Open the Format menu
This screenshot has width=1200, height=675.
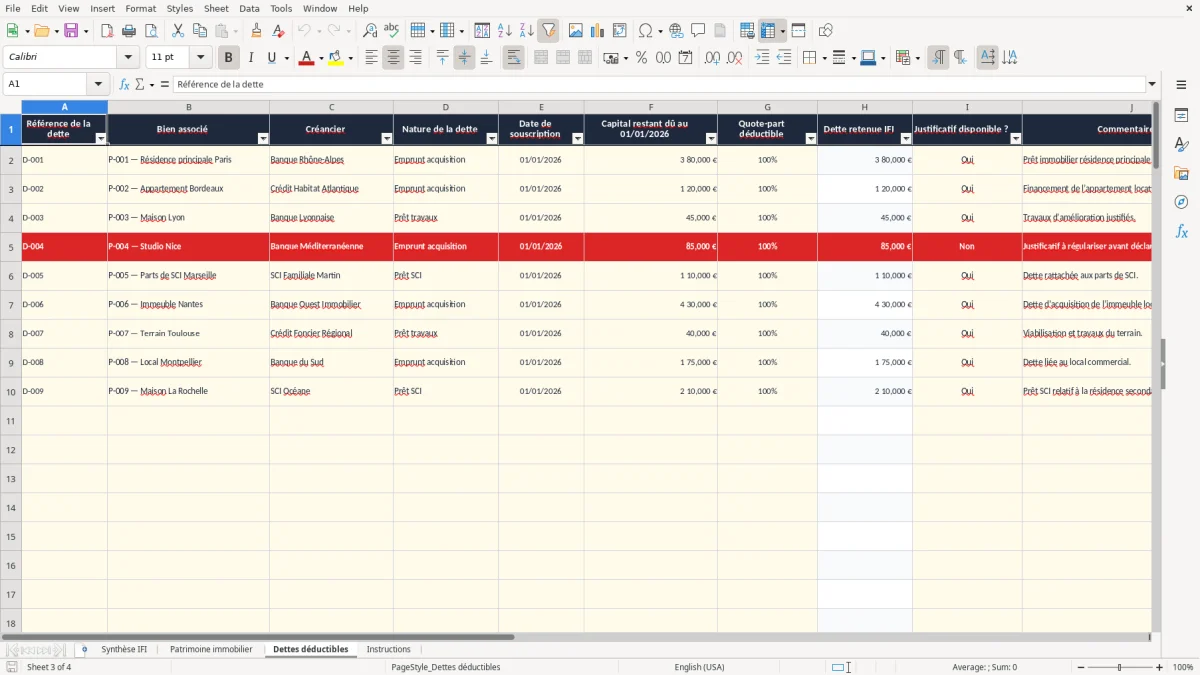140,8
